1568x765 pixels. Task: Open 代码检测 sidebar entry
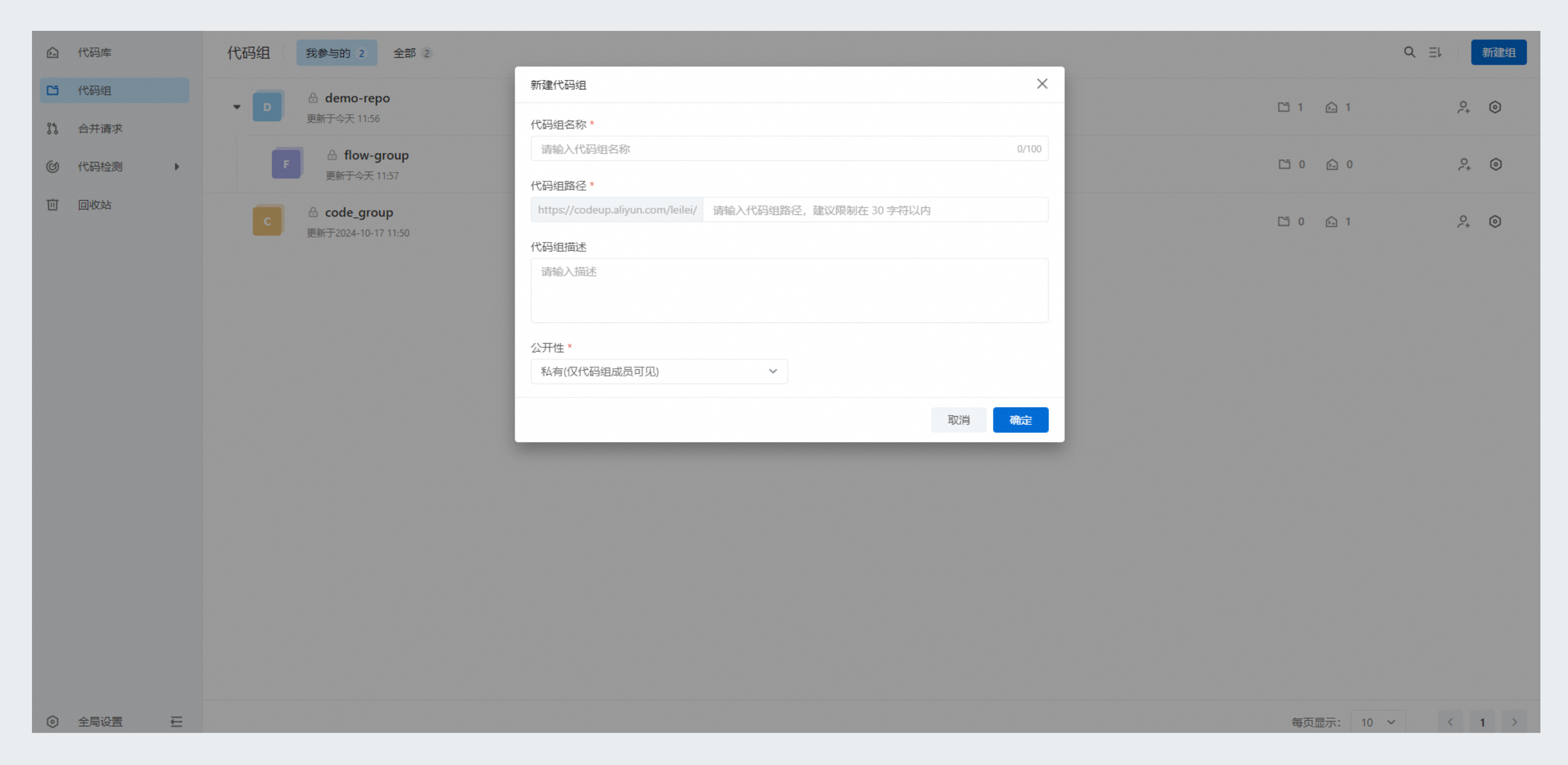tap(115, 166)
